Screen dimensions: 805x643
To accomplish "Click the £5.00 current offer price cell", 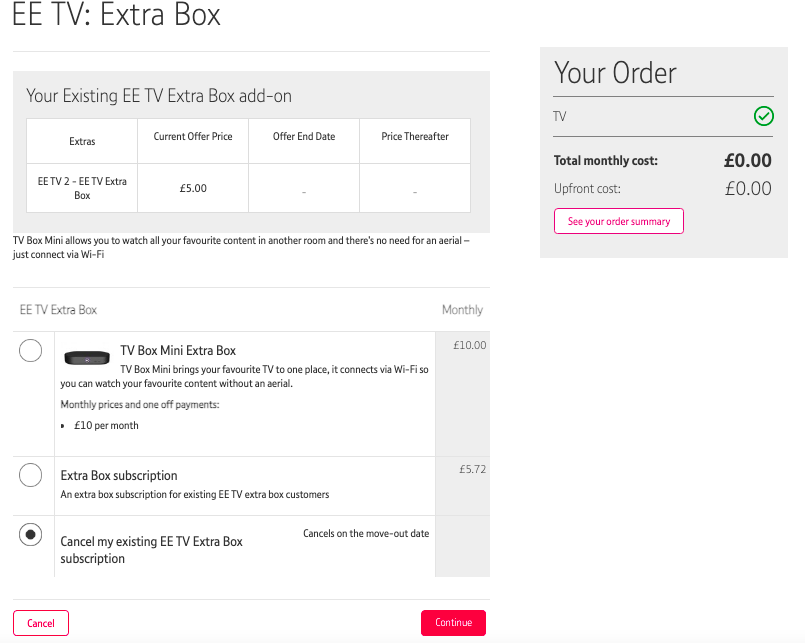I will click(193, 188).
